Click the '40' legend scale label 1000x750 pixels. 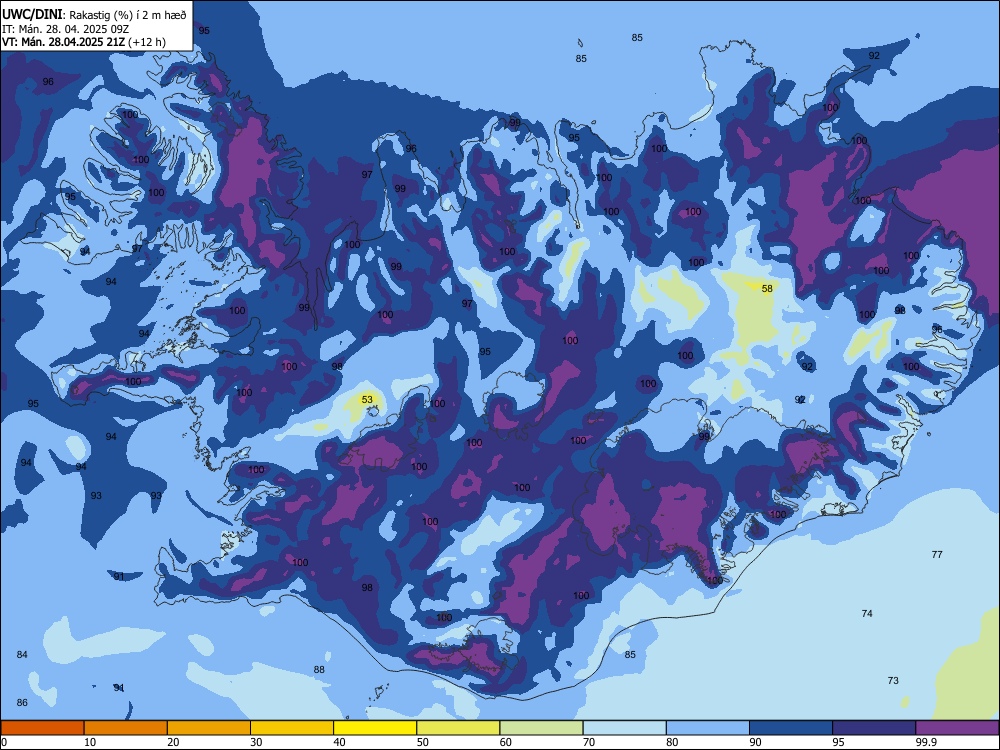[x=340, y=742]
